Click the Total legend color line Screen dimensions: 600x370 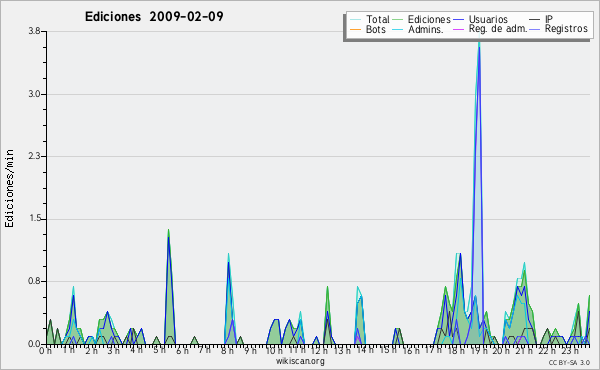coord(355,20)
